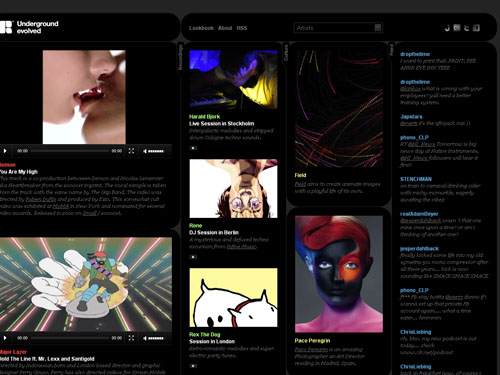The width and height of the screenshot is (500, 375).
Task: Adjust volume bars on Major Lazer player
Action: [x=156, y=338]
